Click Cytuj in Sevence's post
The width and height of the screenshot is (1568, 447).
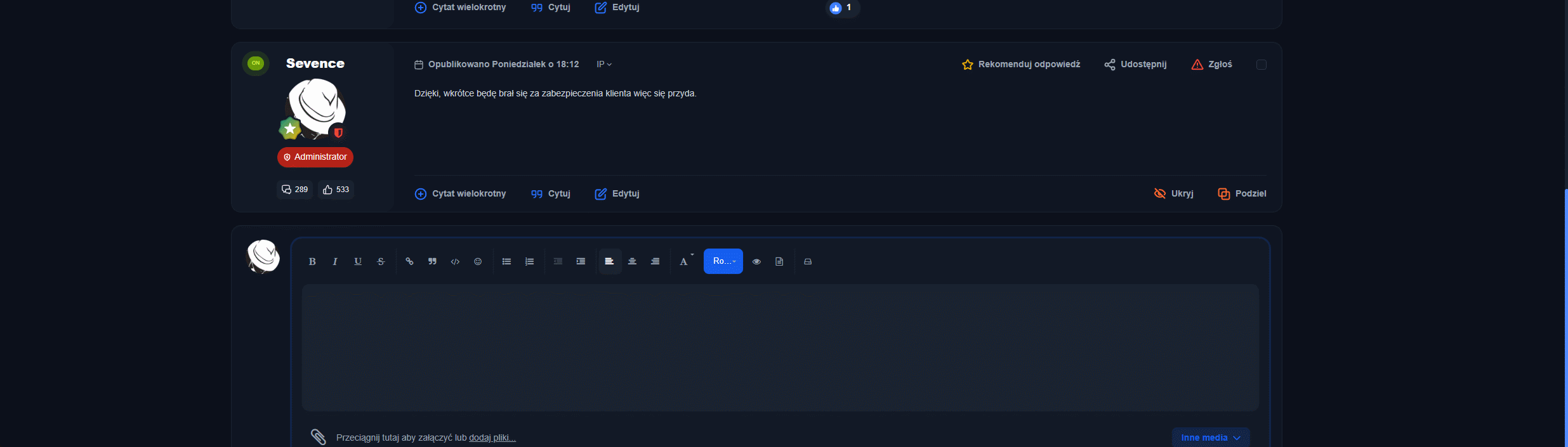(551, 193)
